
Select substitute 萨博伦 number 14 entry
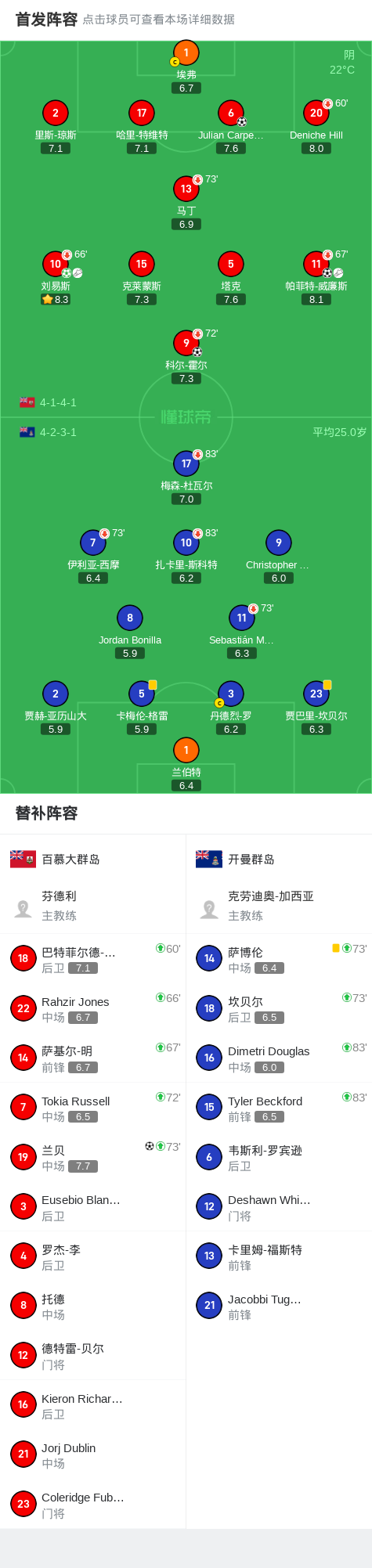tap(279, 959)
